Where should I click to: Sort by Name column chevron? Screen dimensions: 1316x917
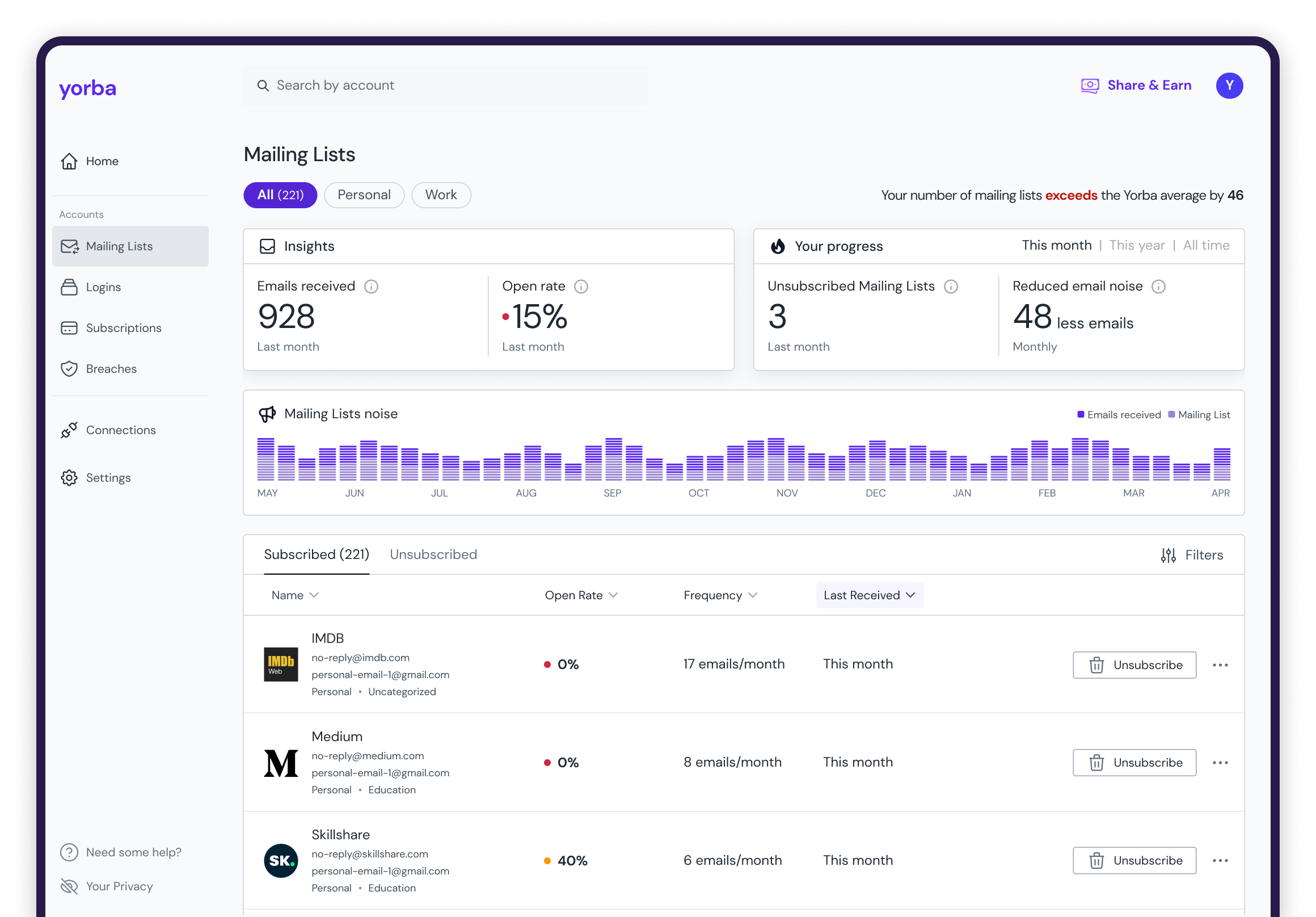coord(314,595)
